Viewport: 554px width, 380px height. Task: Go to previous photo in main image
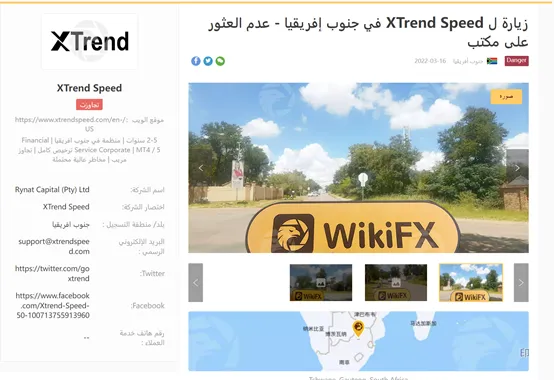[x=201, y=168]
